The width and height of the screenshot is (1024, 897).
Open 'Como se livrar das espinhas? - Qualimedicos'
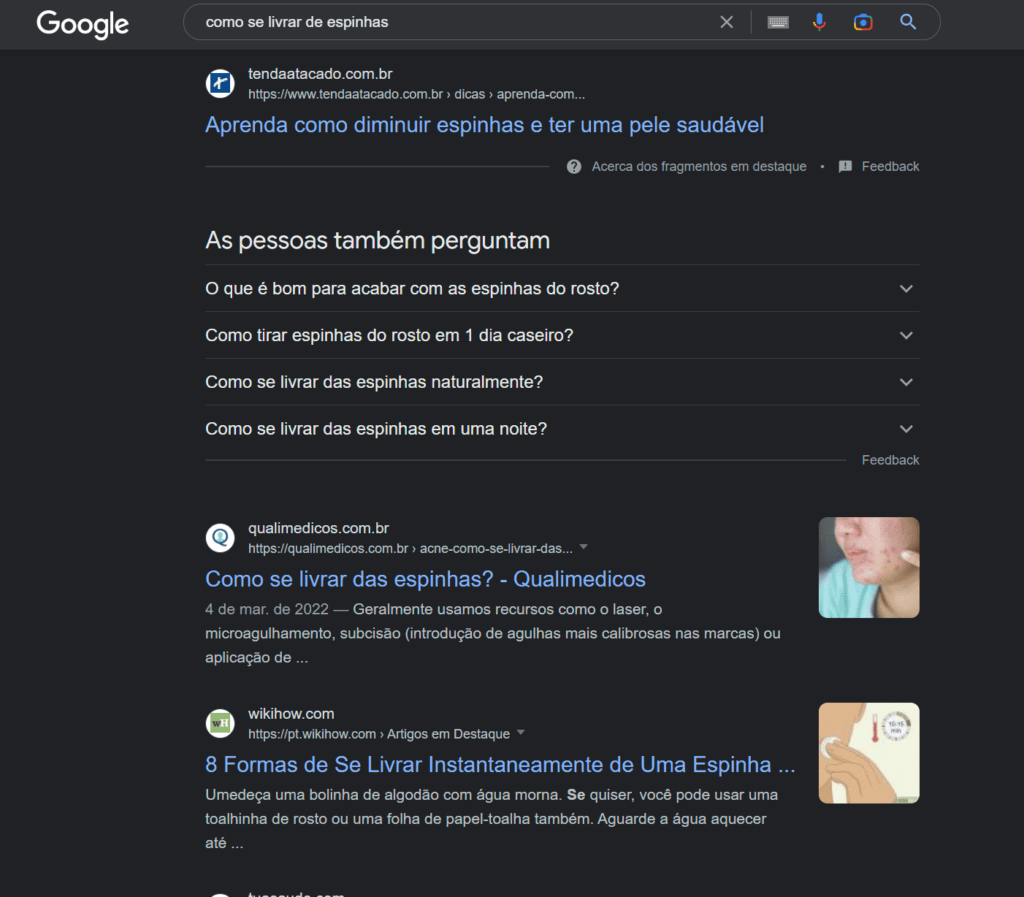(x=425, y=579)
